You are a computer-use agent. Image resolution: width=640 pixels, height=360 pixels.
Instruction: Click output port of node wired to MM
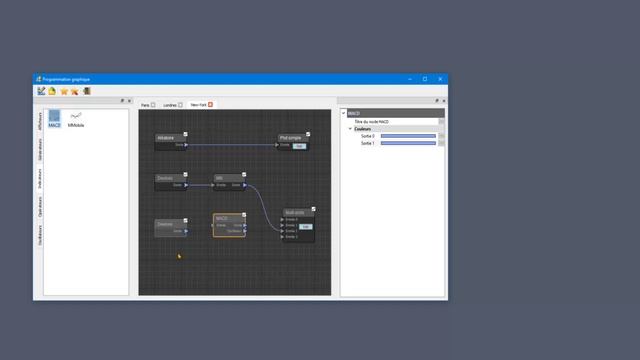click(x=186, y=185)
